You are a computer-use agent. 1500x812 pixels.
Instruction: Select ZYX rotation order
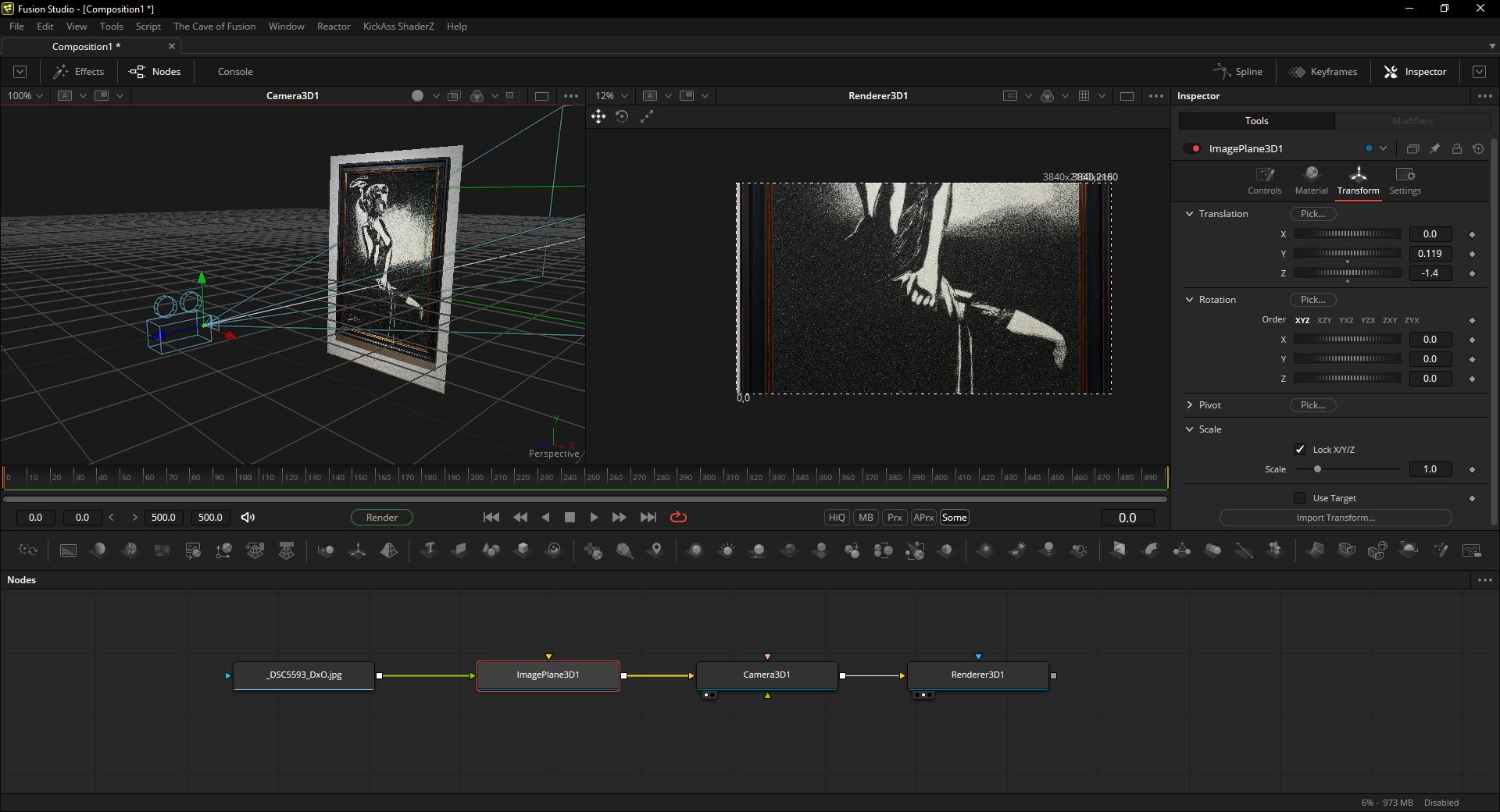point(1412,320)
